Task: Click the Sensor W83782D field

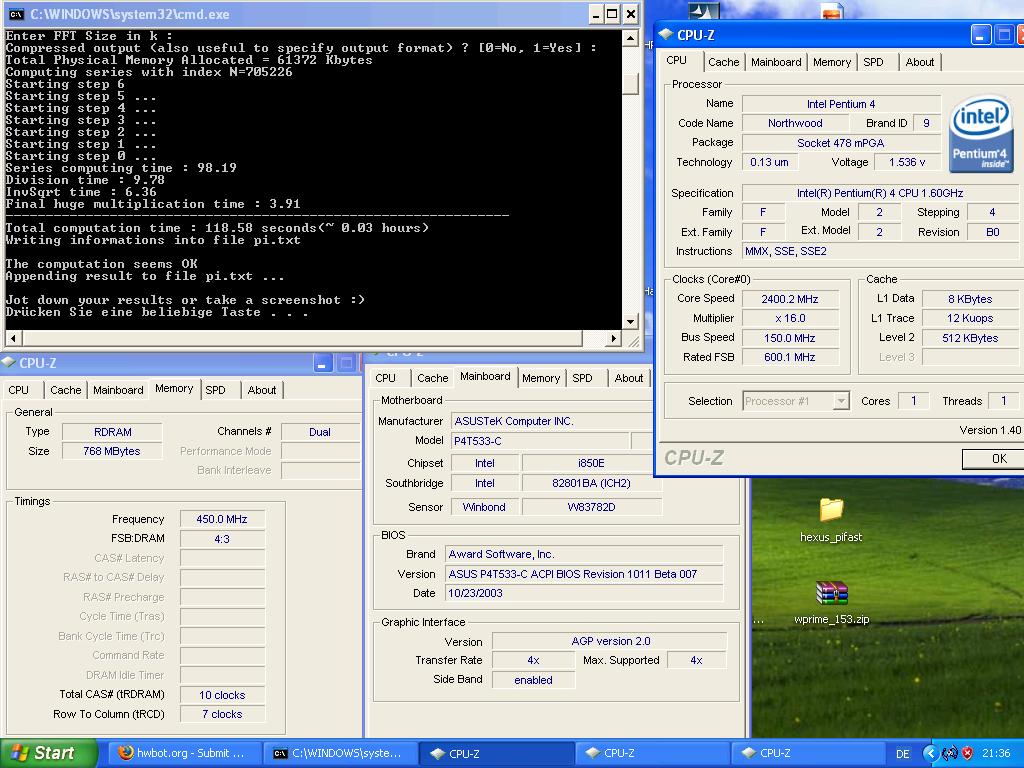Action: pyautogui.click(x=591, y=507)
